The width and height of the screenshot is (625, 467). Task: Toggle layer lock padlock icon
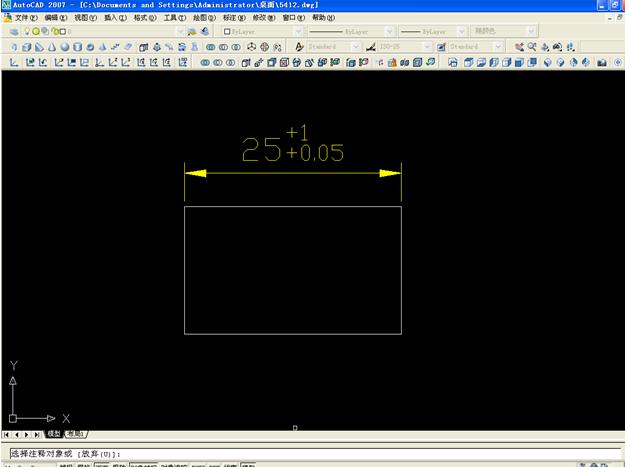pos(55,31)
